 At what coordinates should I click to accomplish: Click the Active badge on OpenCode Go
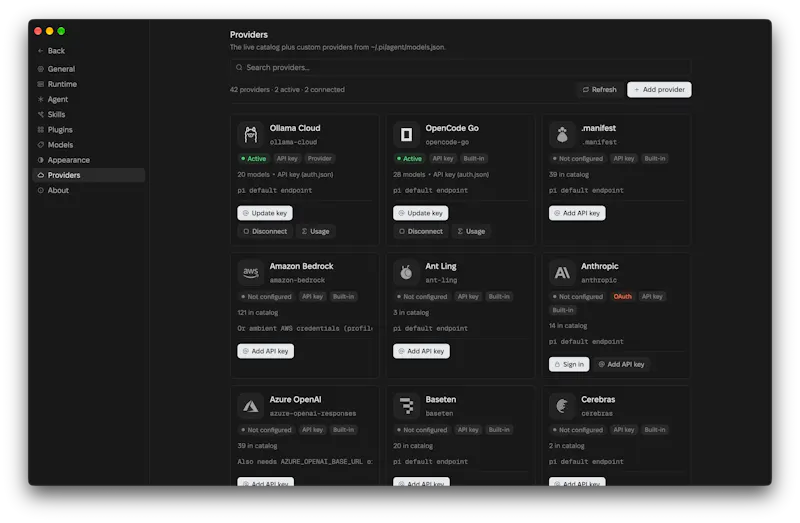point(410,159)
